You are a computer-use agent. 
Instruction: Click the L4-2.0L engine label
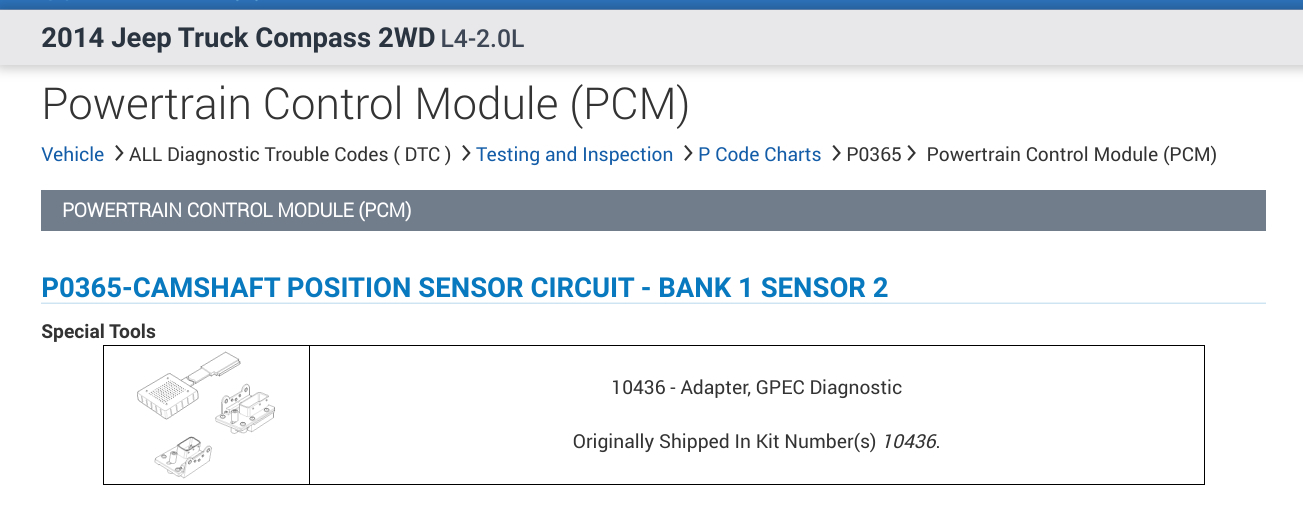click(482, 40)
